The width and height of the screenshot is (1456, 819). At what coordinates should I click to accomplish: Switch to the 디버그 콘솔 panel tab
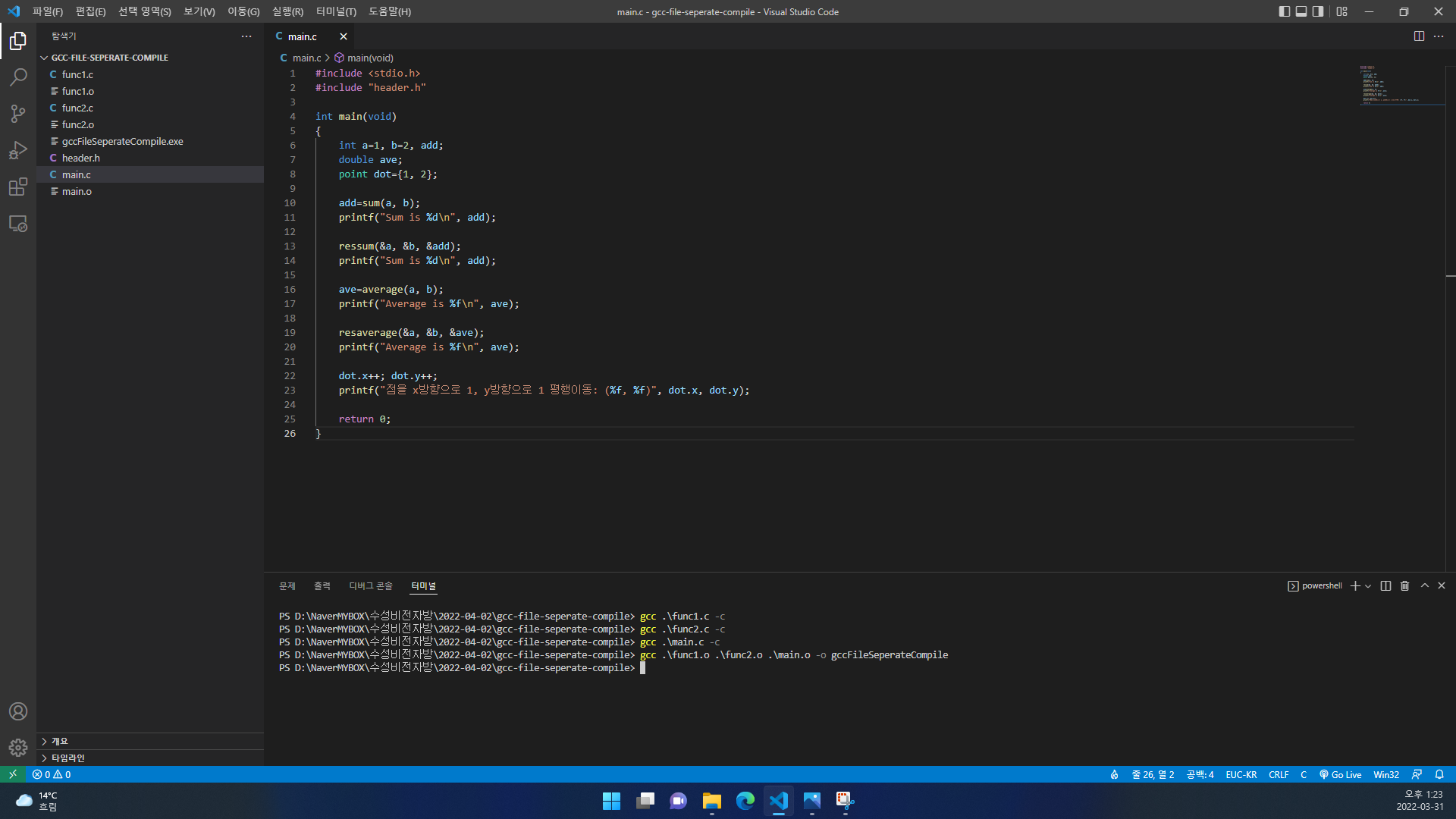coord(370,586)
